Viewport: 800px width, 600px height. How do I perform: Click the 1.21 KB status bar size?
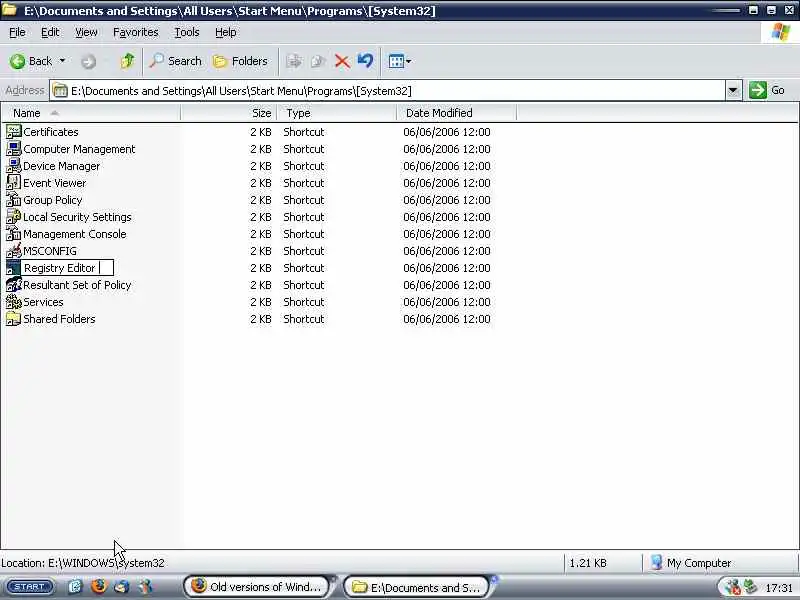(x=588, y=563)
